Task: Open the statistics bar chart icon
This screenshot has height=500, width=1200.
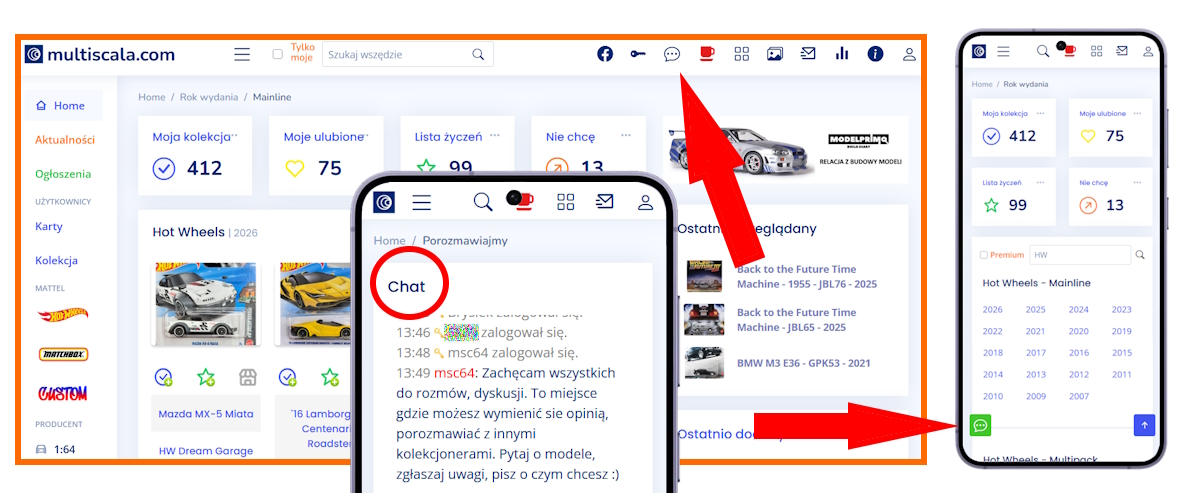Action: [842, 54]
